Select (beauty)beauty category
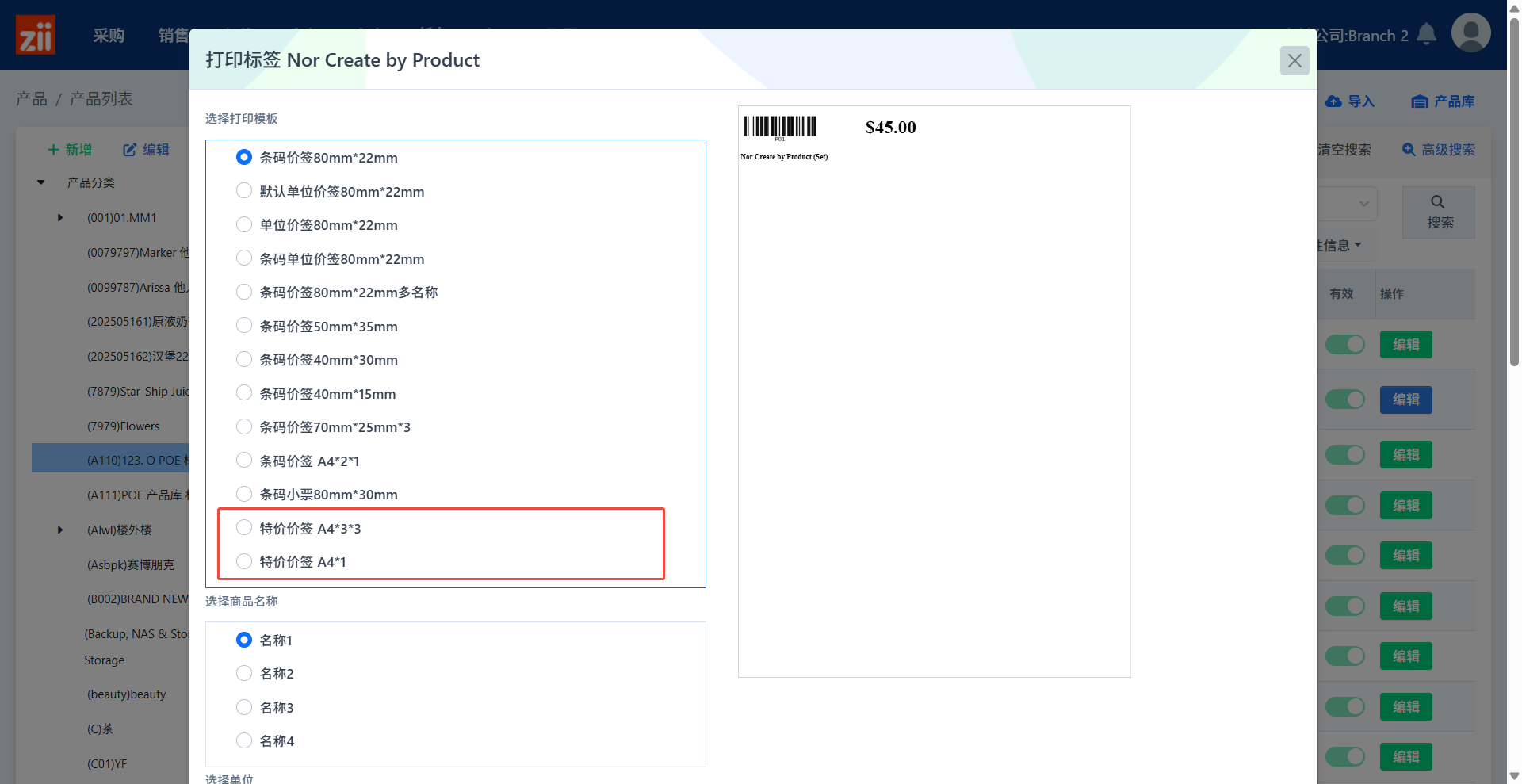 click(127, 694)
